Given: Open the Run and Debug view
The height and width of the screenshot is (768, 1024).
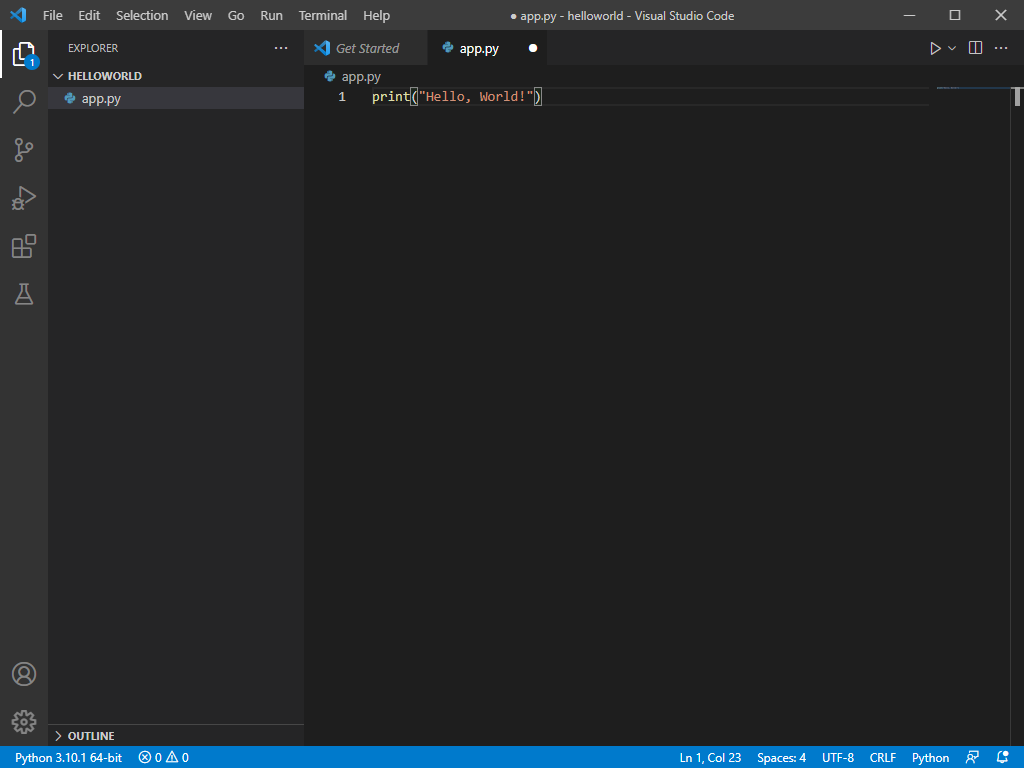Looking at the screenshot, I should coord(24,198).
